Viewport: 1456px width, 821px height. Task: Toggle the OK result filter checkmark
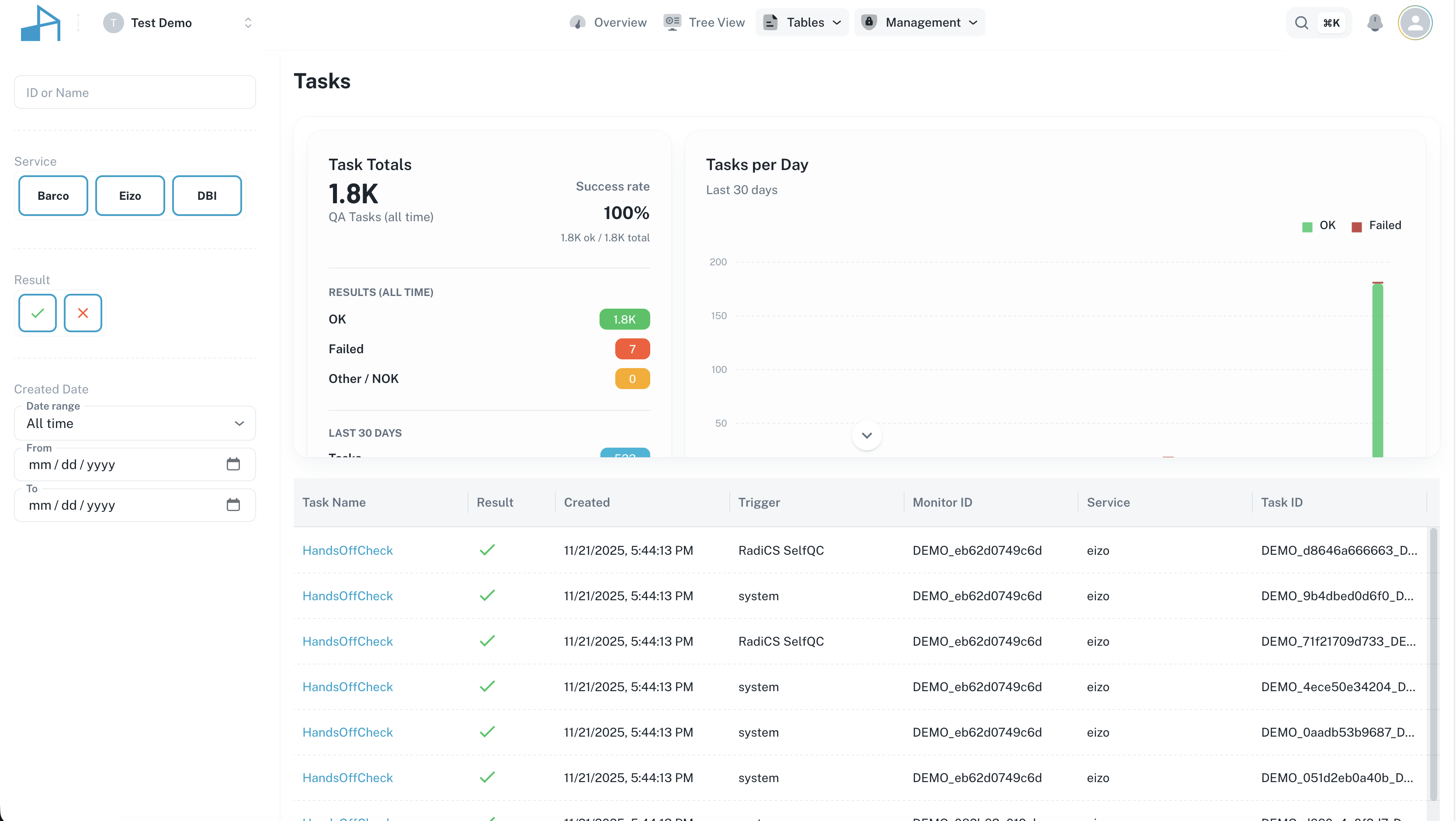click(37, 313)
